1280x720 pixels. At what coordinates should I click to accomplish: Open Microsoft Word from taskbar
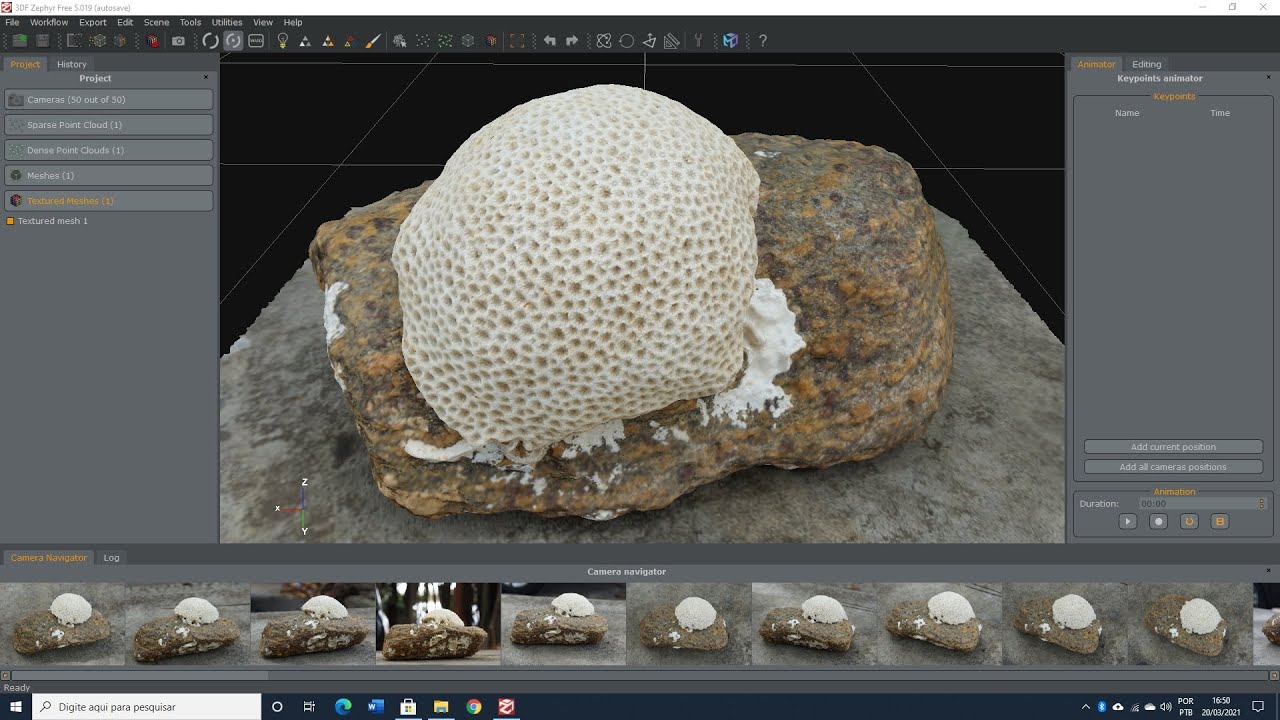click(x=376, y=707)
